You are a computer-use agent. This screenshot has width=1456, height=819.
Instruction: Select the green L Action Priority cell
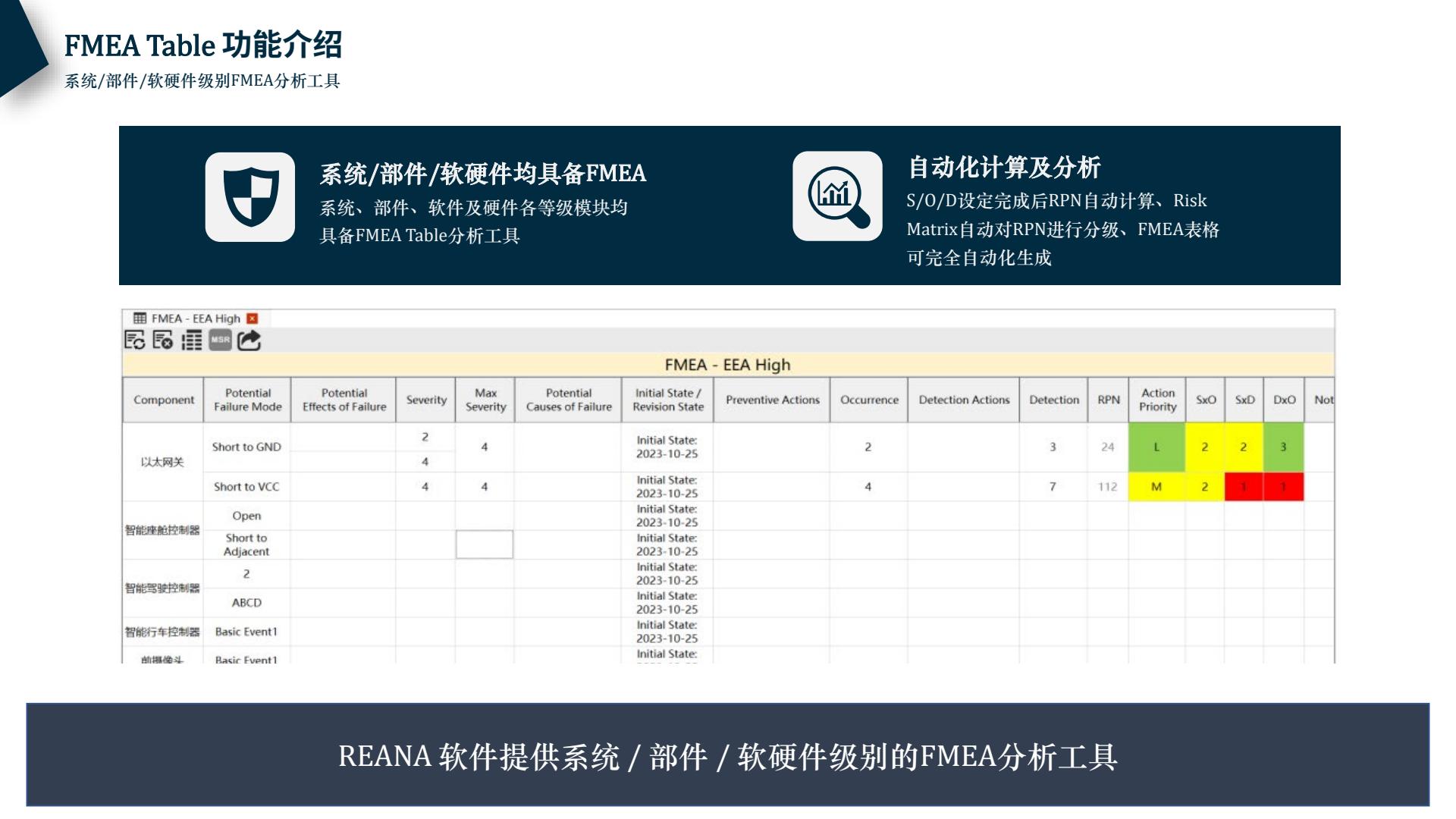1156,447
